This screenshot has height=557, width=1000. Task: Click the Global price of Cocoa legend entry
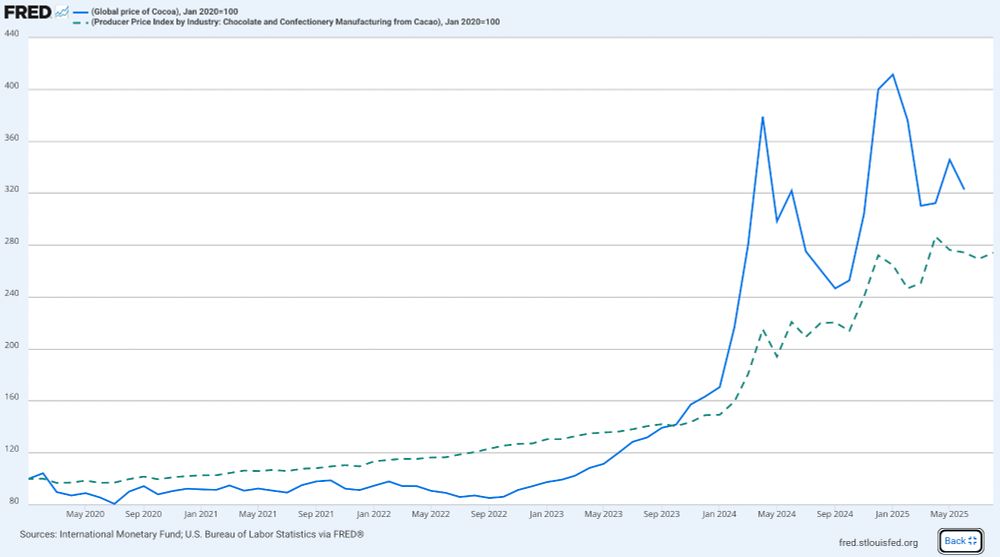point(156,11)
